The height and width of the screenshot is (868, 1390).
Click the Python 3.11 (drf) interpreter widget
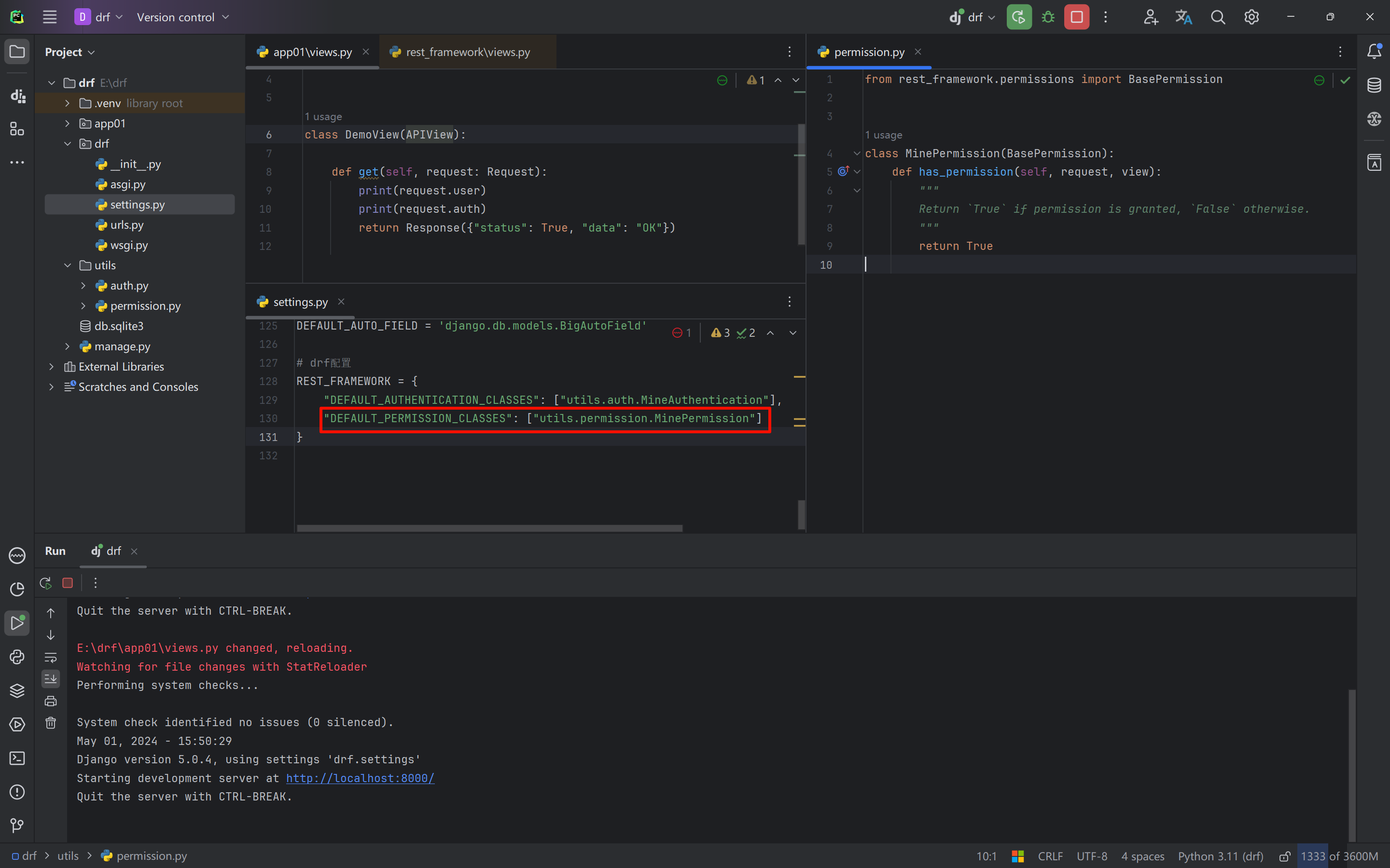tap(1220, 856)
